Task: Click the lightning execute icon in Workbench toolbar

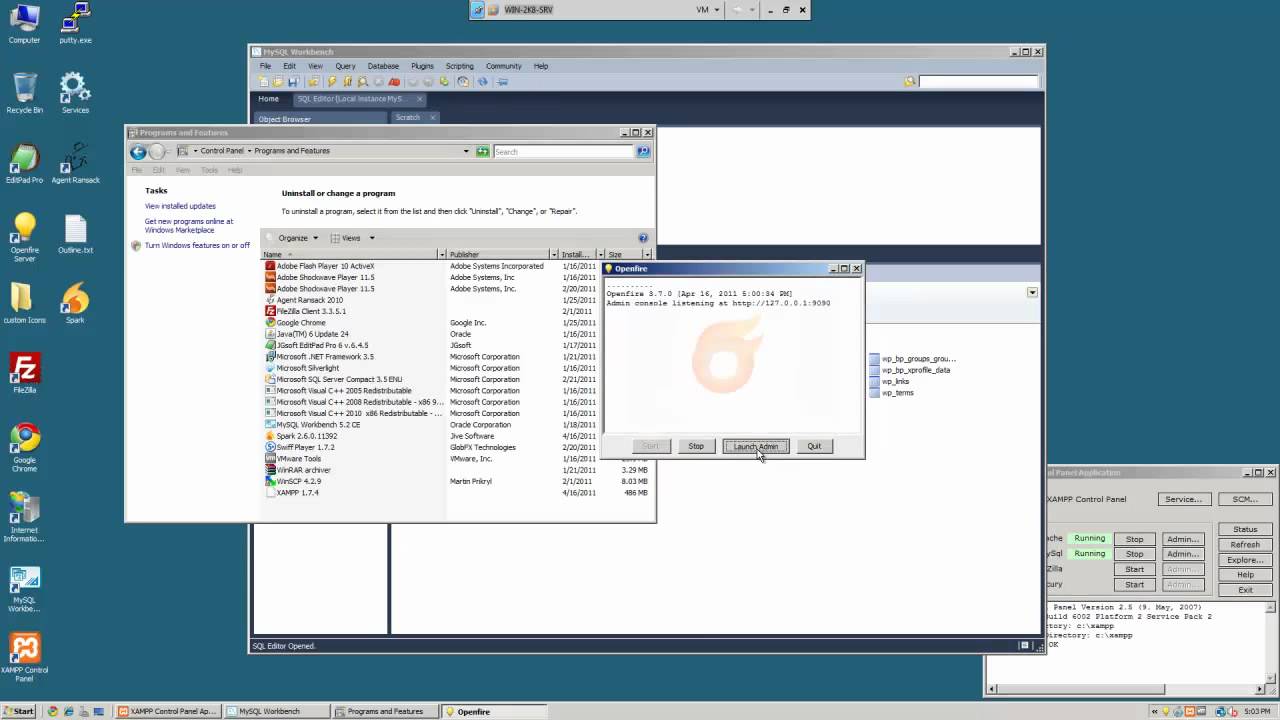Action: pyautogui.click(x=333, y=82)
